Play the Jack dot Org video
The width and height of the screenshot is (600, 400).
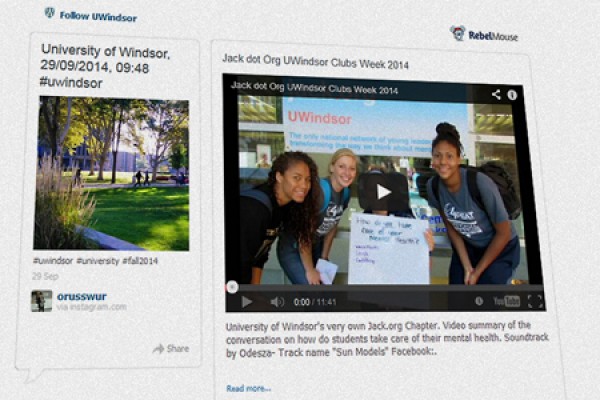pos(383,191)
